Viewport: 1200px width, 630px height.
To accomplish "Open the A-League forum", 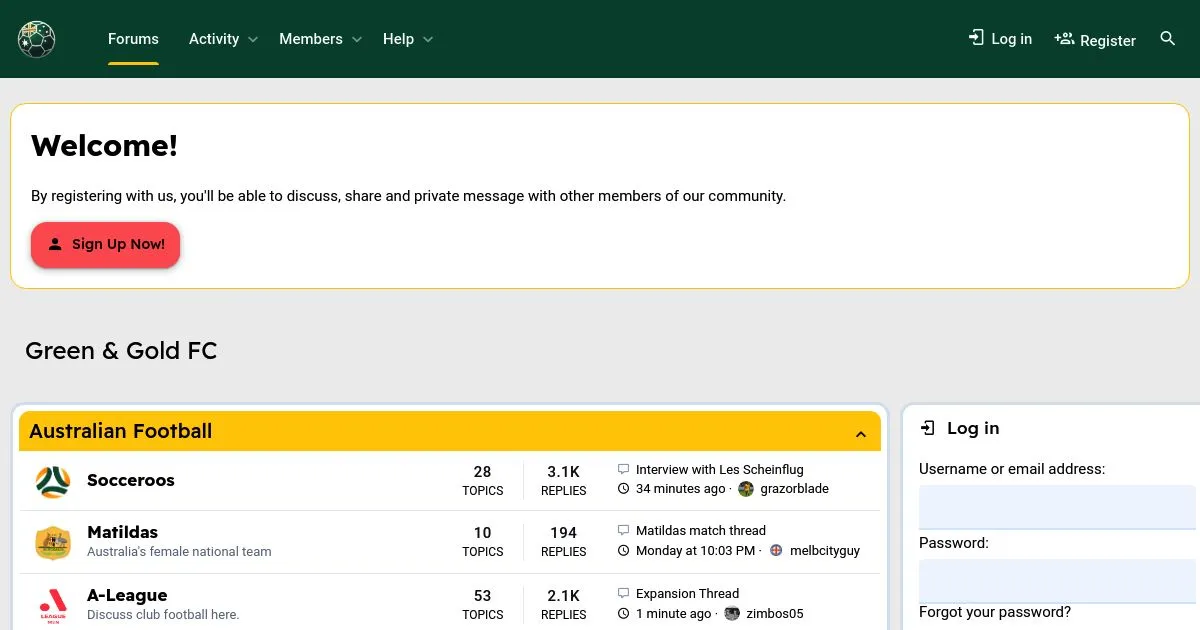I will click(x=127, y=595).
